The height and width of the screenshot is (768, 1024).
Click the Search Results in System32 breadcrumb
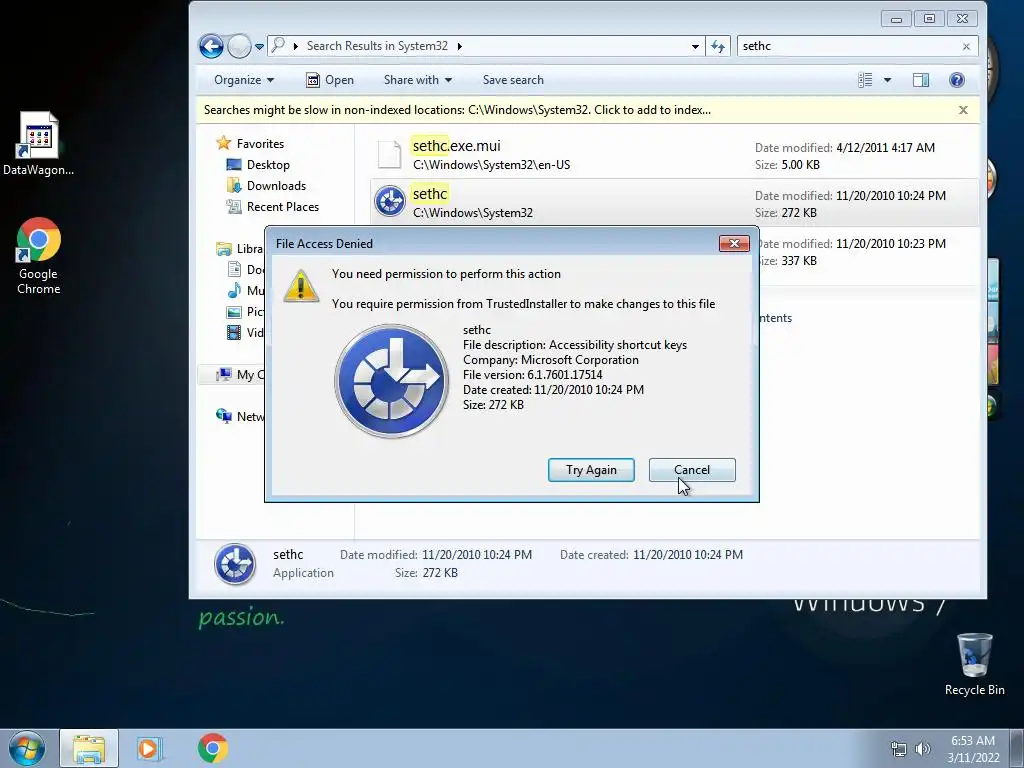point(377,46)
